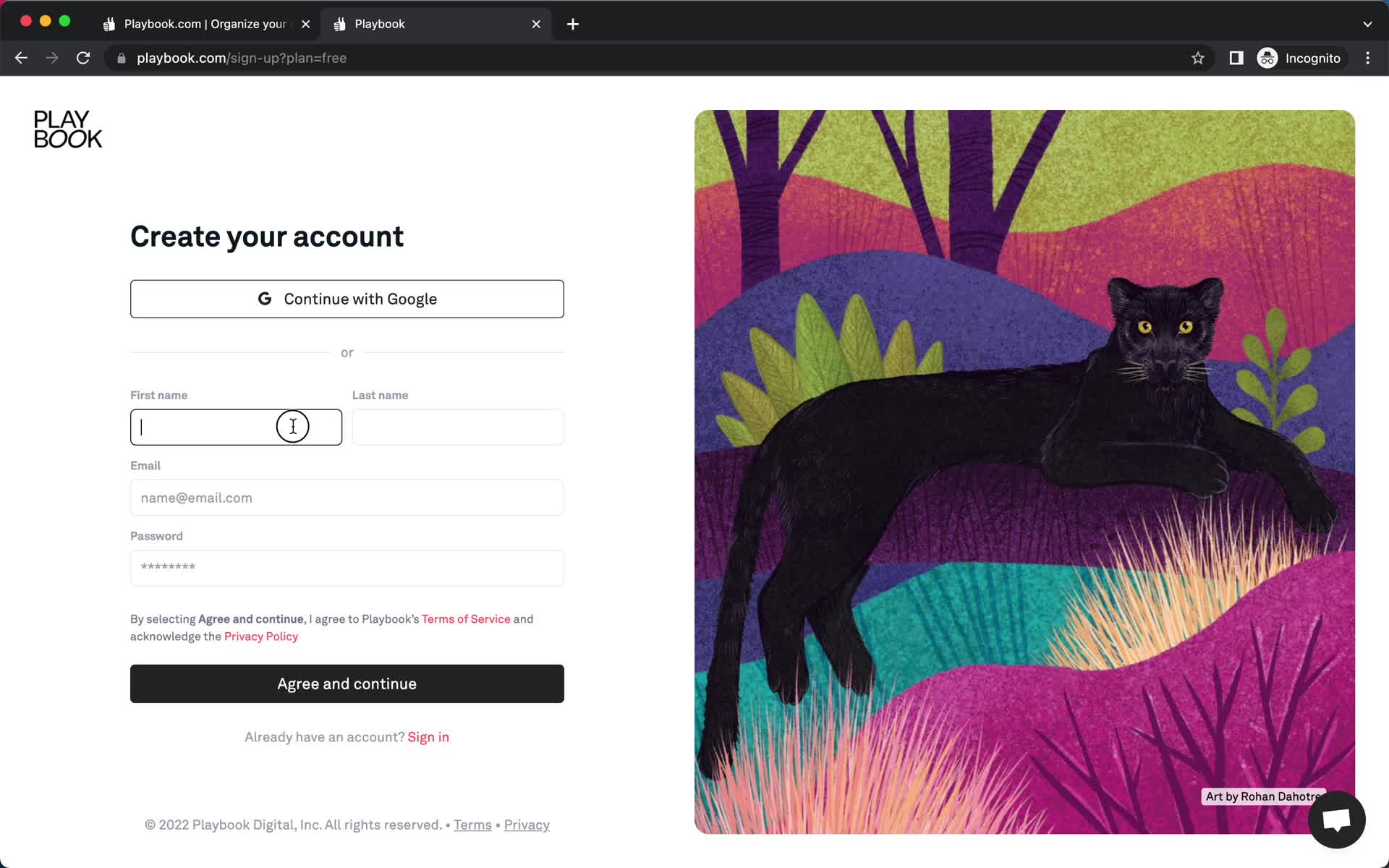Click the Google icon on sign-up button
Image resolution: width=1389 pixels, height=868 pixels.
tap(263, 298)
